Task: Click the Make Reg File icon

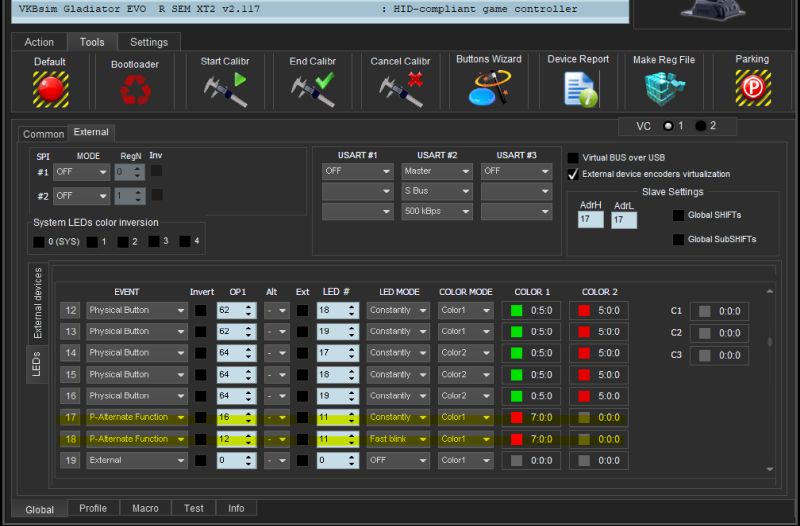Action: tap(663, 89)
